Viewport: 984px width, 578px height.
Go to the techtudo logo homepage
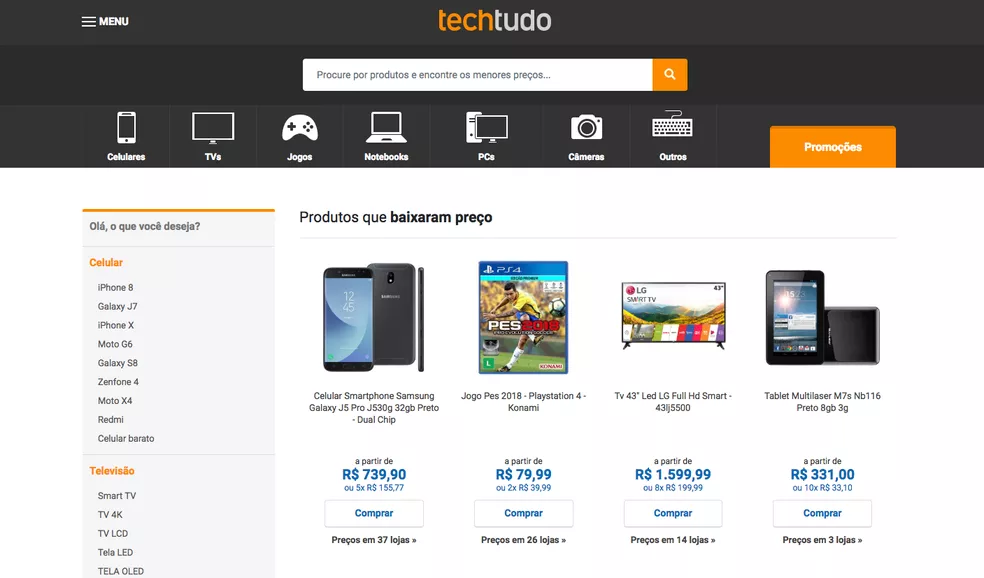coord(494,20)
